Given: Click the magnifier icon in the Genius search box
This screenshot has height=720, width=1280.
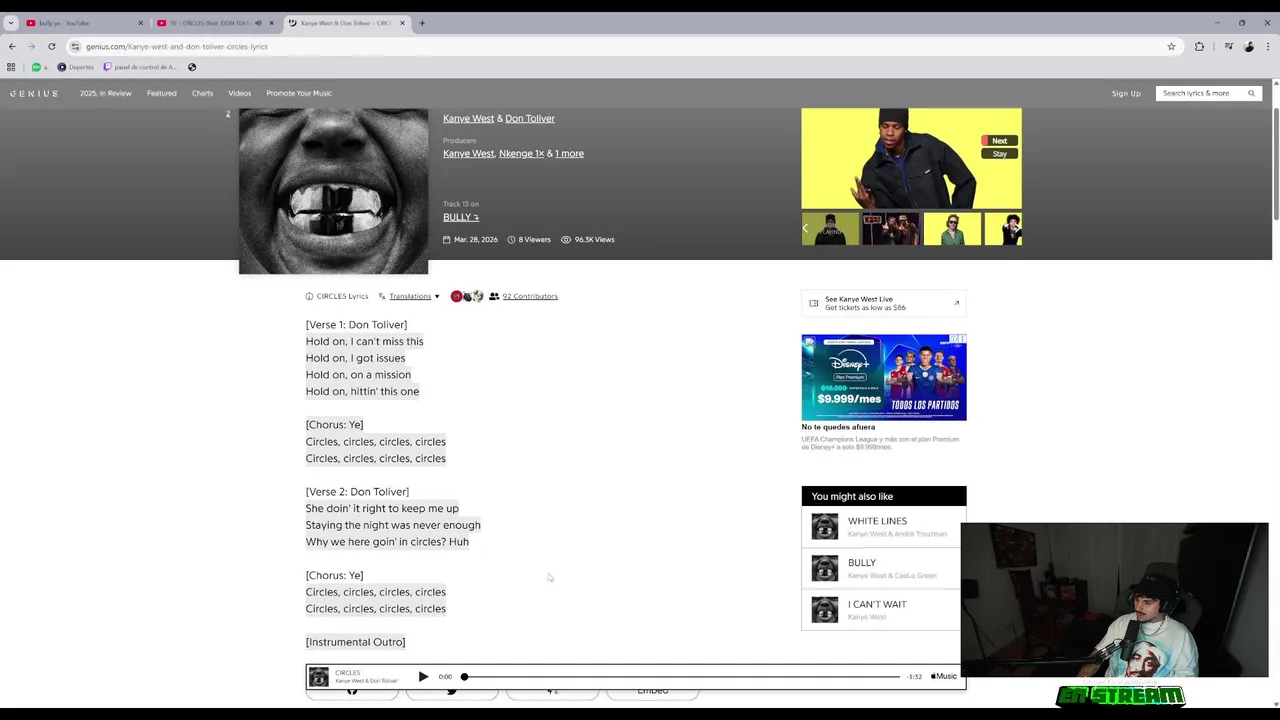Looking at the screenshot, I should 1251,93.
